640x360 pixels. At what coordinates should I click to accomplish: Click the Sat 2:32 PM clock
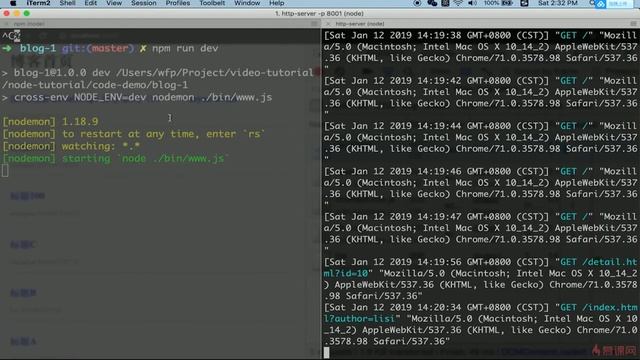(x=558, y=3)
